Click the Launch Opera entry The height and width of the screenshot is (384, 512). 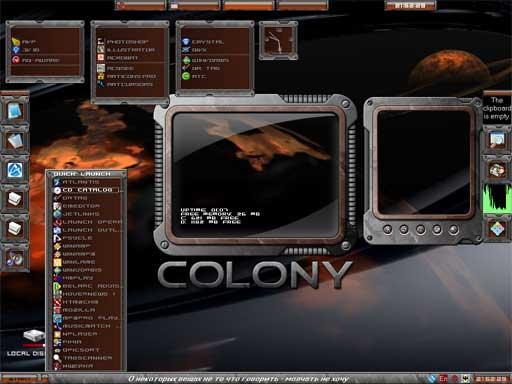tap(88, 222)
